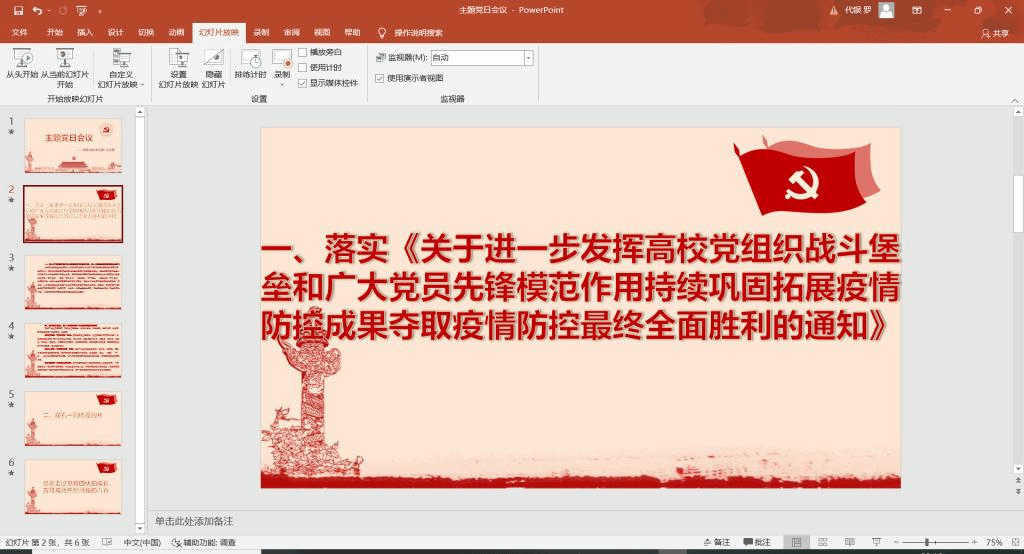Switch to the 设计 ribbon tab

coord(115,32)
